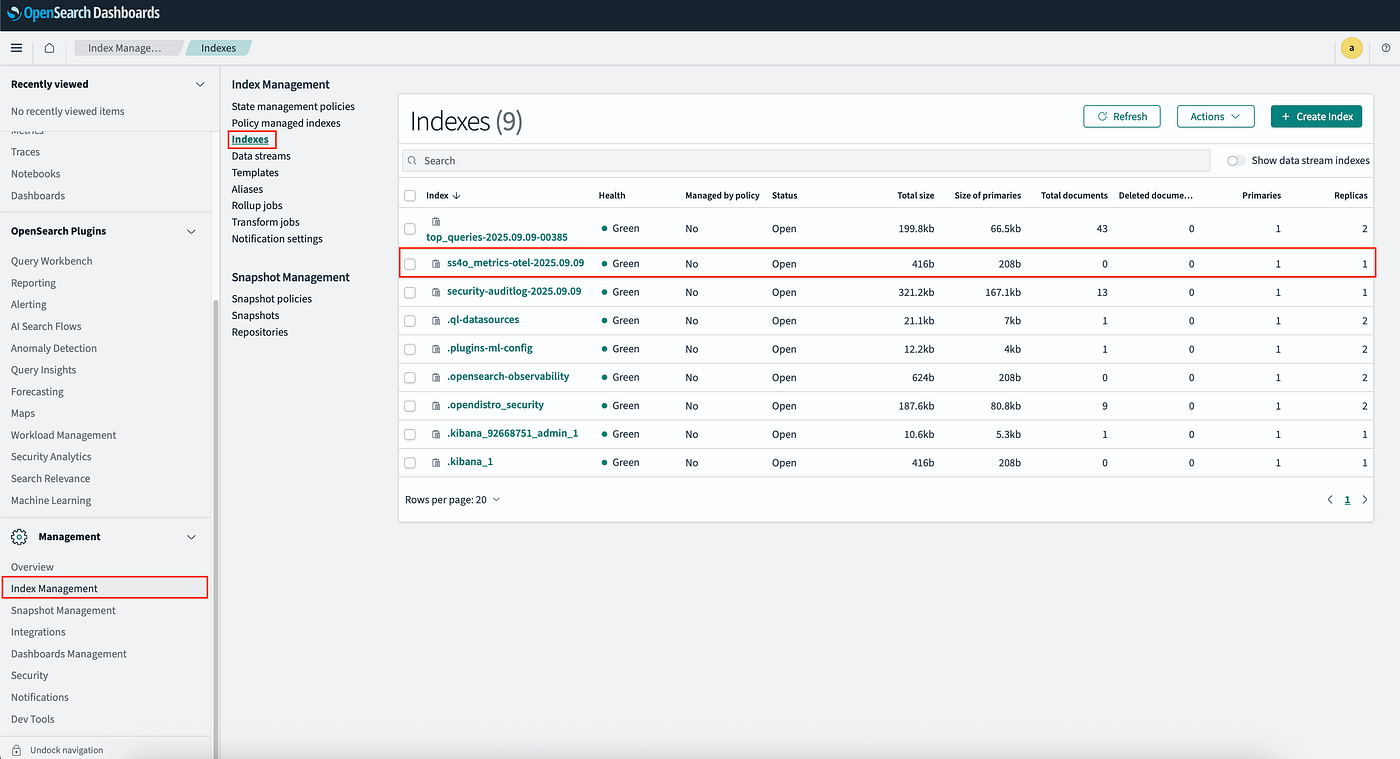This screenshot has width=1400, height=759.
Task: Click the Management gear icon
Action: coord(19,537)
